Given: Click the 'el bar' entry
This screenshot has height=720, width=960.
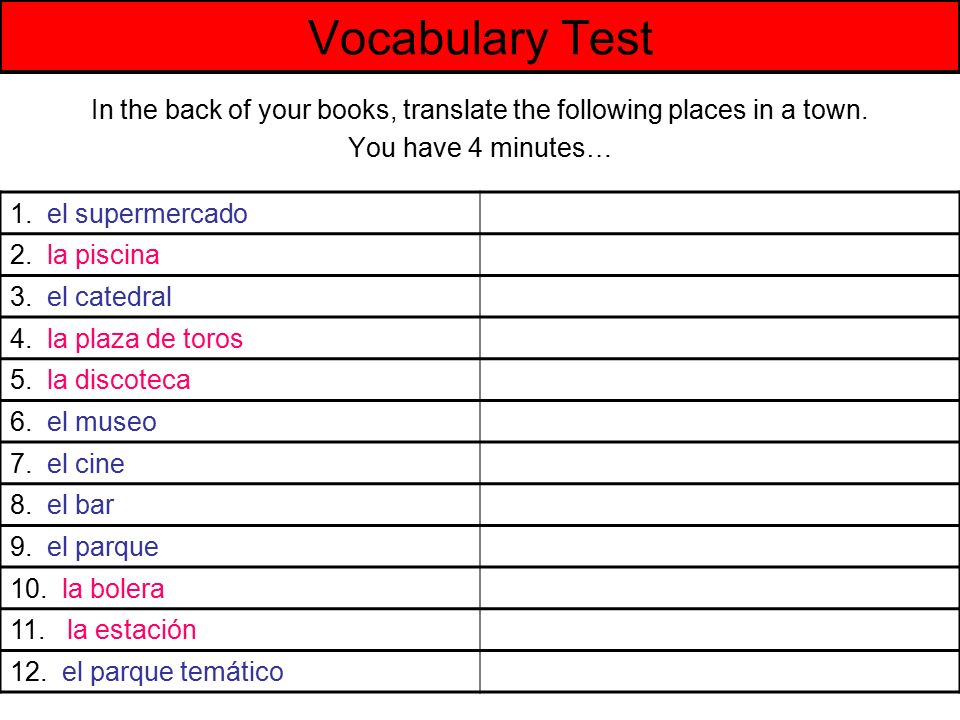Looking at the screenshot, I should (x=80, y=505).
